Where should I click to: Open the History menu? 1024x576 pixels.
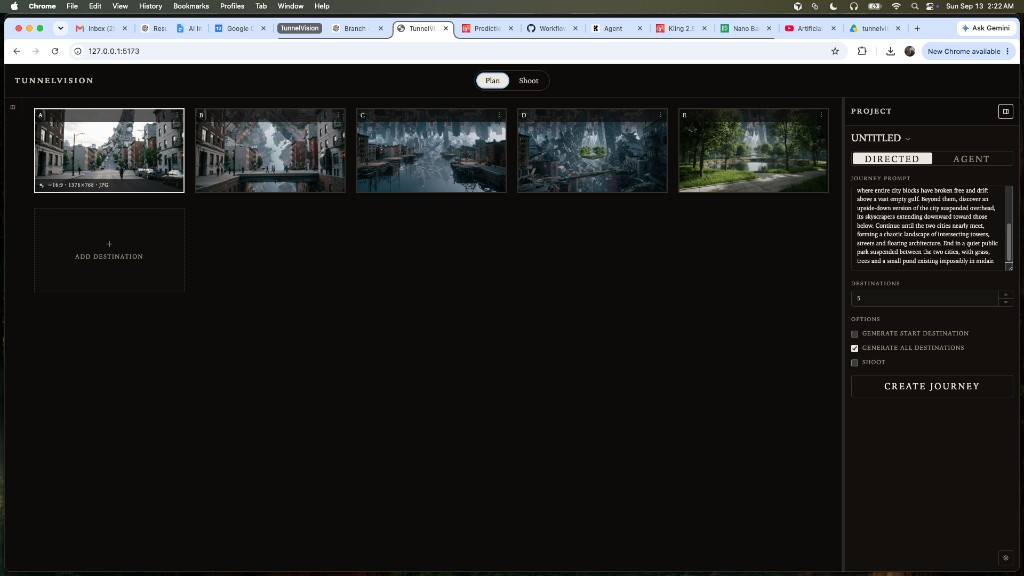pyautogui.click(x=150, y=6)
